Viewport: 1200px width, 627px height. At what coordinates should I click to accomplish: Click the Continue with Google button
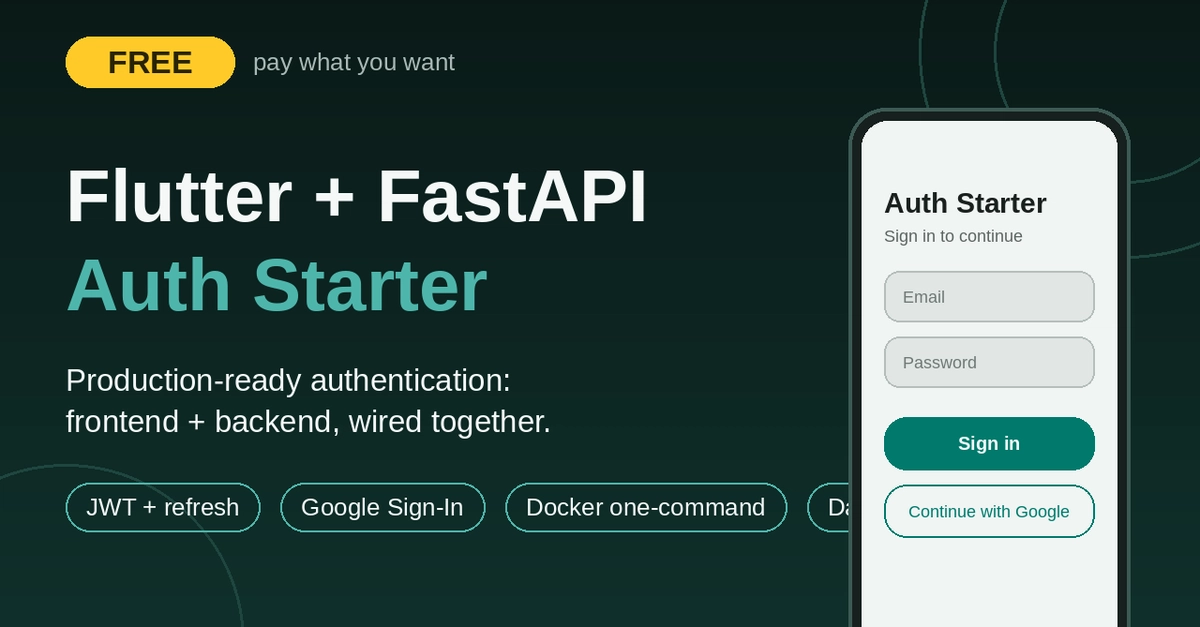[989, 511]
